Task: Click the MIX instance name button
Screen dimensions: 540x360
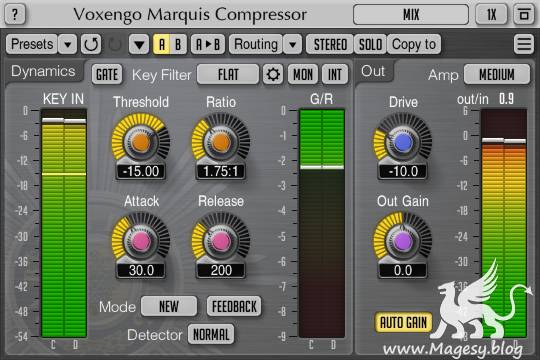Action: (x=411, y=14)
